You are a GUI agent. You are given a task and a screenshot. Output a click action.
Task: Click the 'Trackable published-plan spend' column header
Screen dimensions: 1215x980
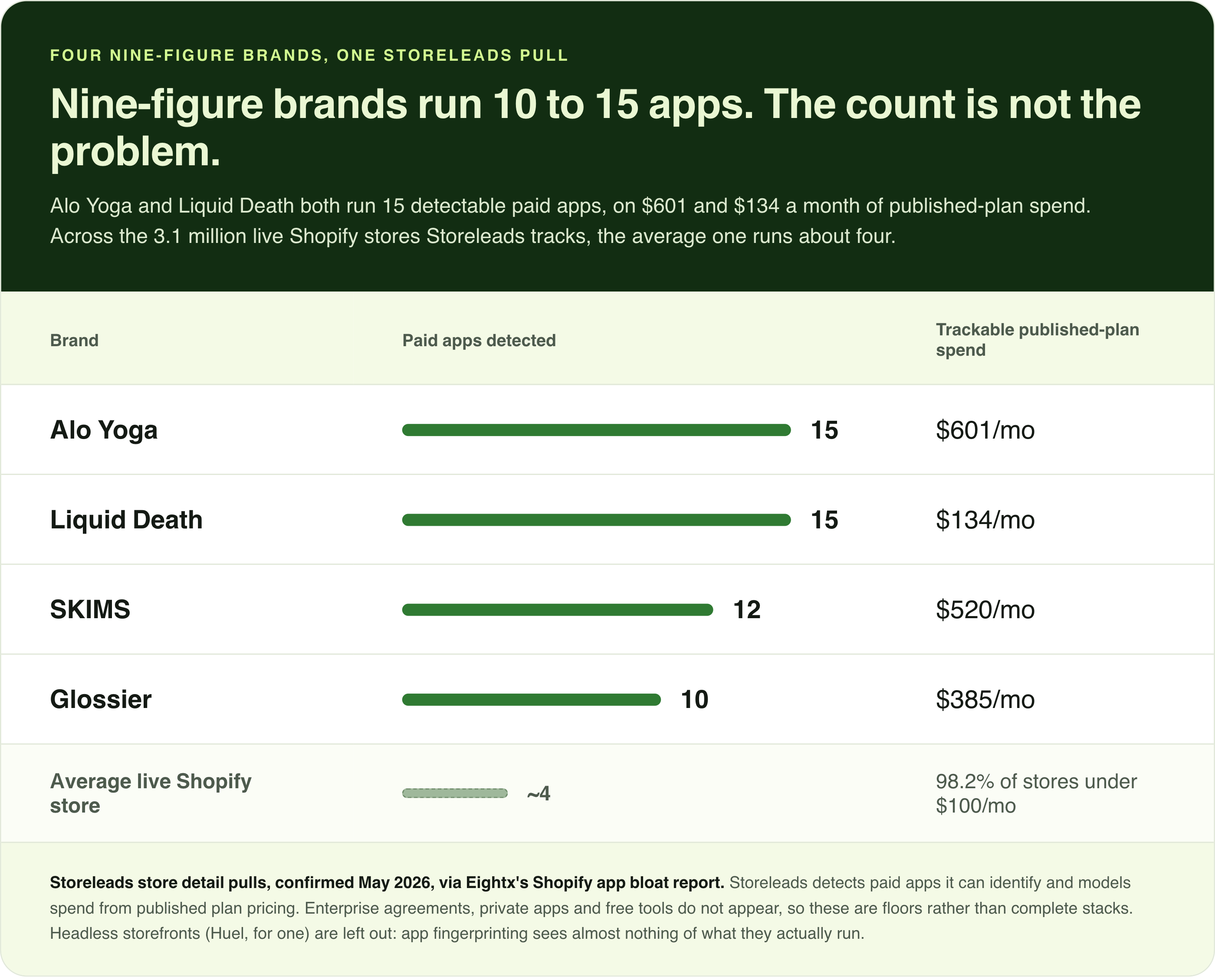tap(1037, 340)
